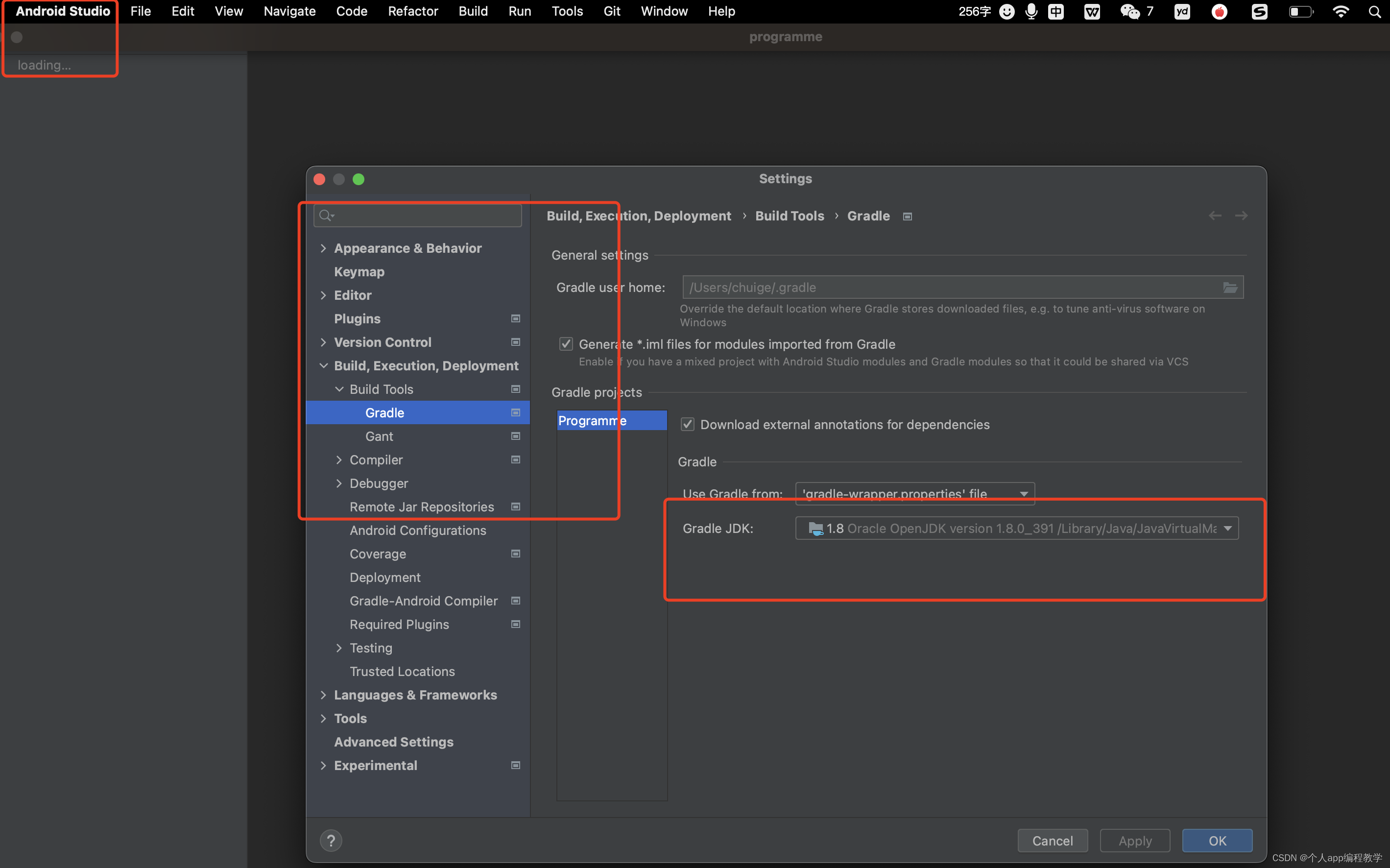Click the back navigation arrow in Settings
The height and width of the screenshot is (868, 1390).
click(1214, 216)
